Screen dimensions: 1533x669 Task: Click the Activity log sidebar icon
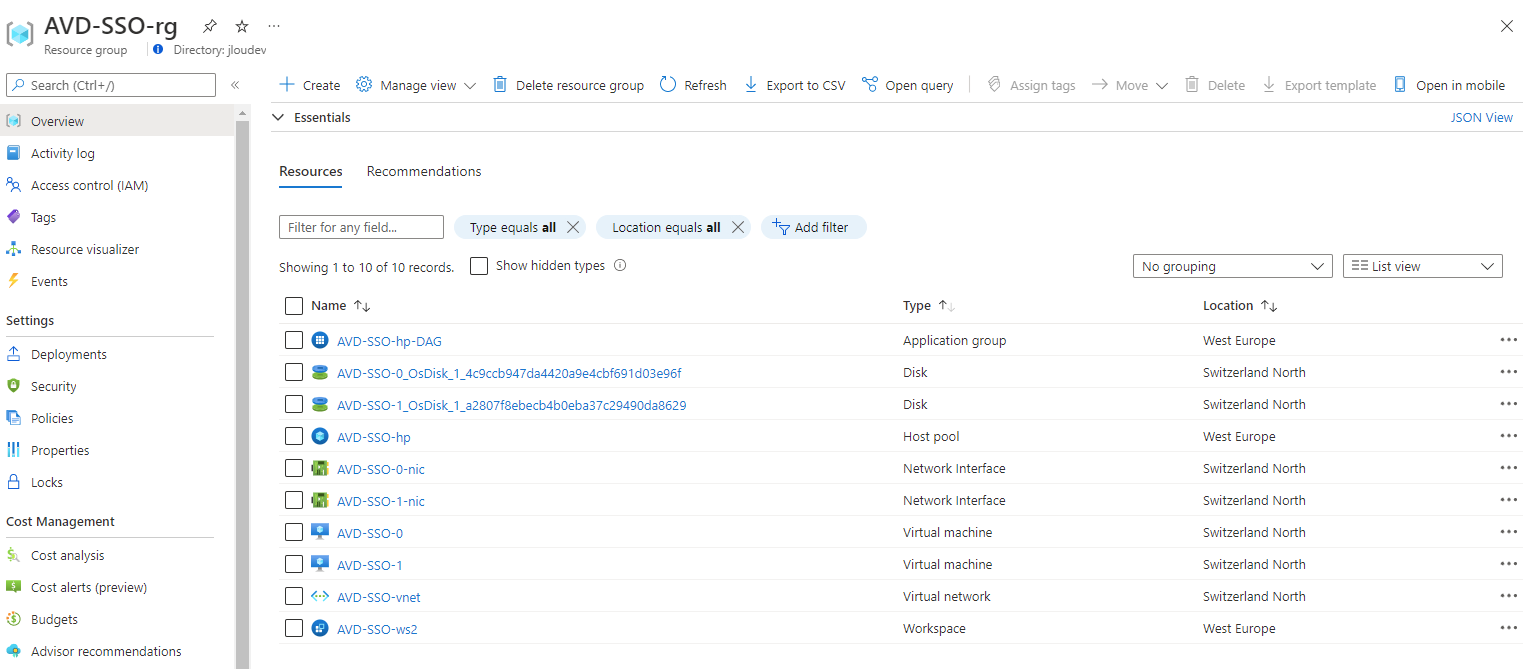tap(13, 153)
